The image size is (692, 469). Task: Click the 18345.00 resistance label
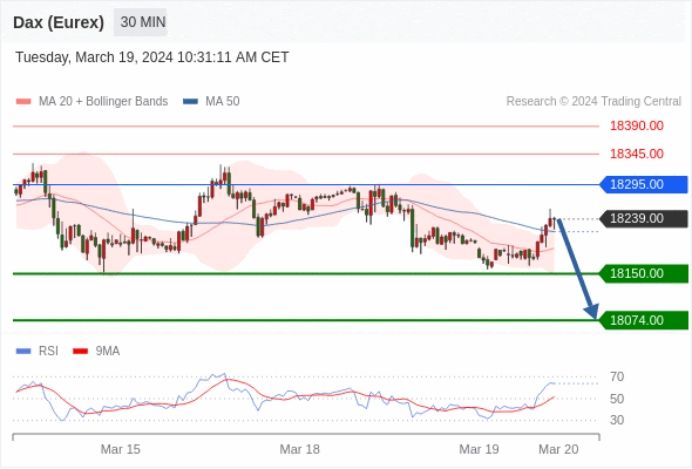pyautogui.click(x=636, y=154)
